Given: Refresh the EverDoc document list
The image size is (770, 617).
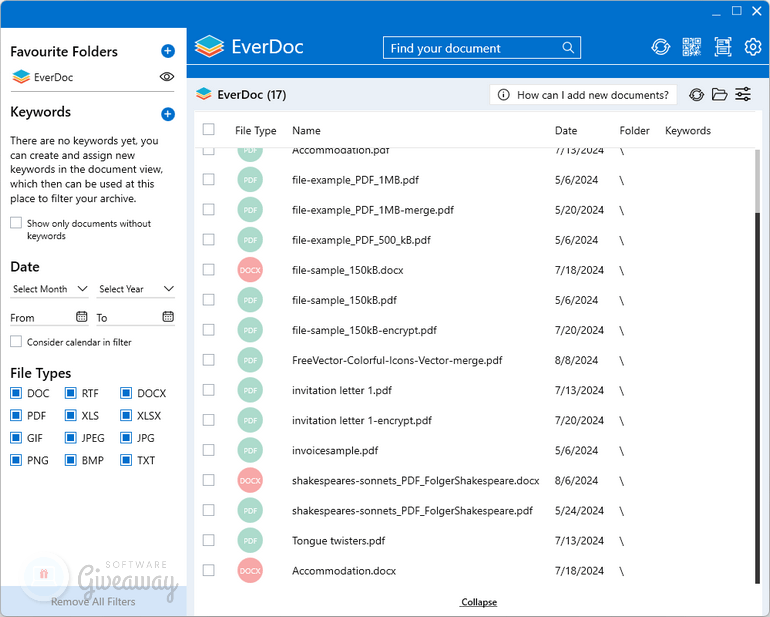Looking at the screenshot, I should (696, 94).
